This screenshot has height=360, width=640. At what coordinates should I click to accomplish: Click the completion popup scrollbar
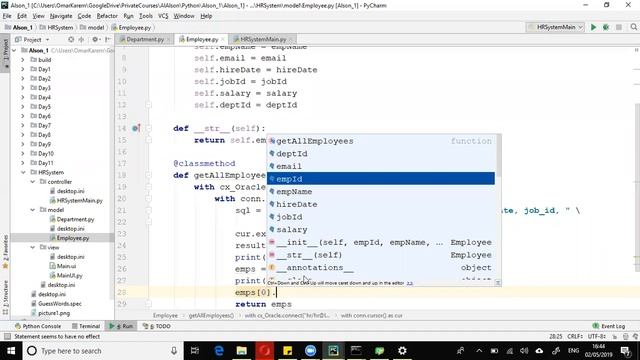498,155
